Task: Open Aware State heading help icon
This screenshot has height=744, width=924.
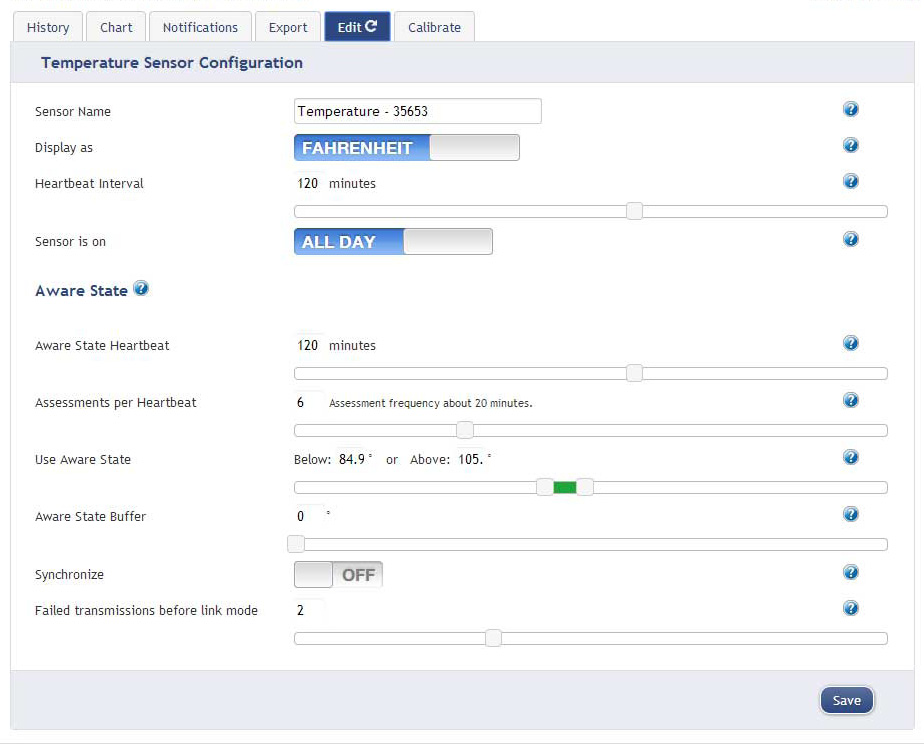Action: click(x=141, y=289)
